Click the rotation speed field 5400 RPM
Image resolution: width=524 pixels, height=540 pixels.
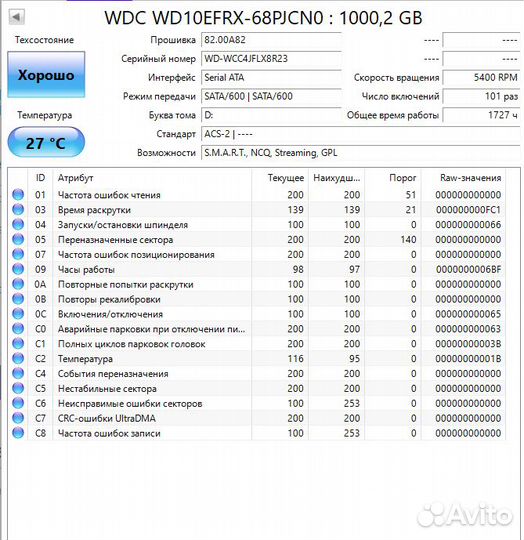pos(481,77)
